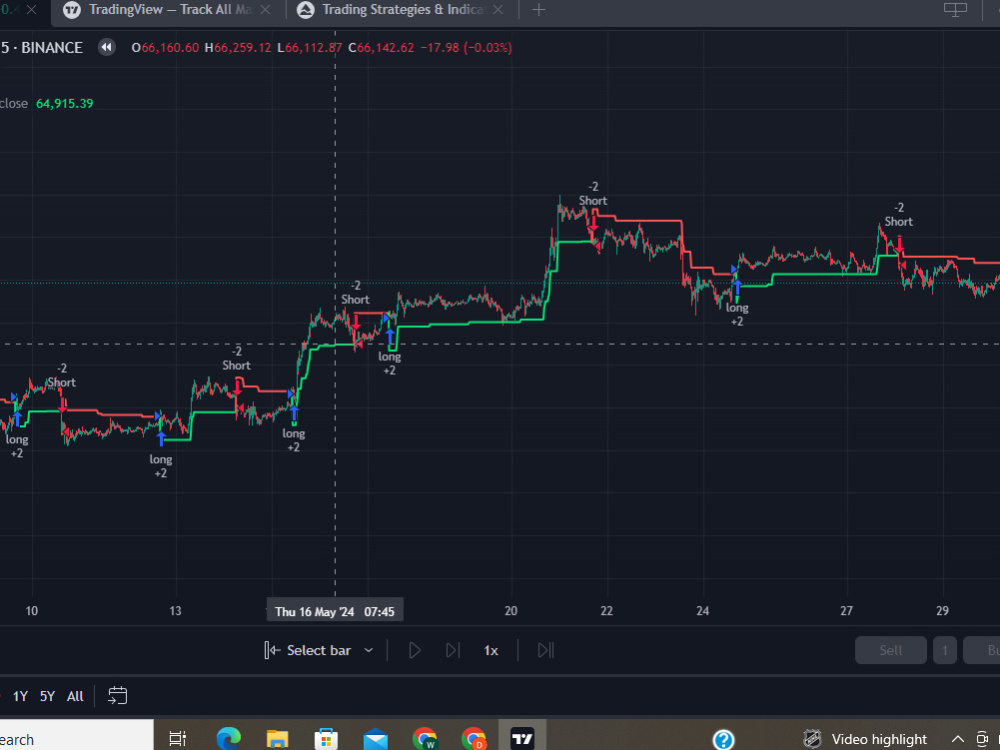Click the Thu 16 May '24 timeline label
Viewport: 1000px width, 750px height.
(334, 610)
